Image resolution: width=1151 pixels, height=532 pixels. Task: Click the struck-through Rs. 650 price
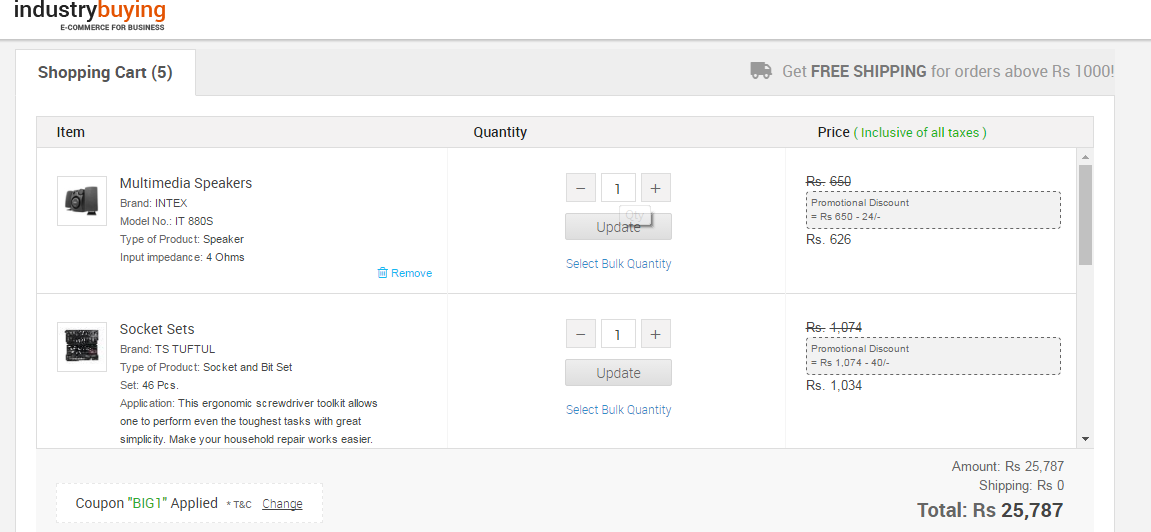pyautogui.click(x=828, y=181)
